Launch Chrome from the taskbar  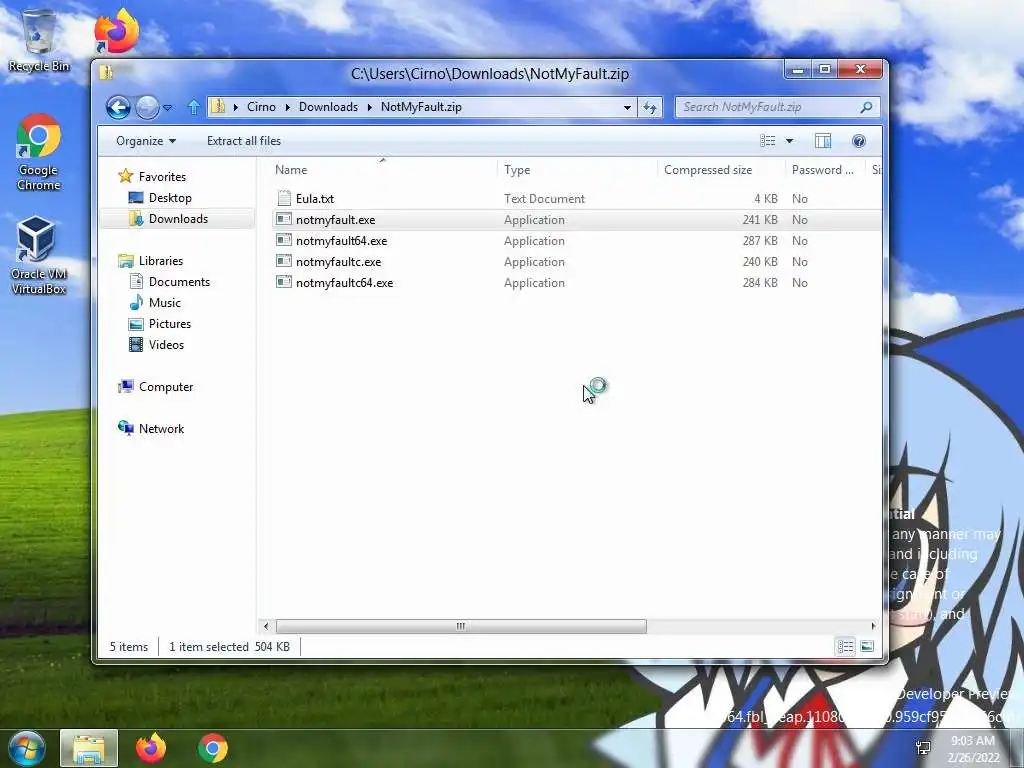213,748
